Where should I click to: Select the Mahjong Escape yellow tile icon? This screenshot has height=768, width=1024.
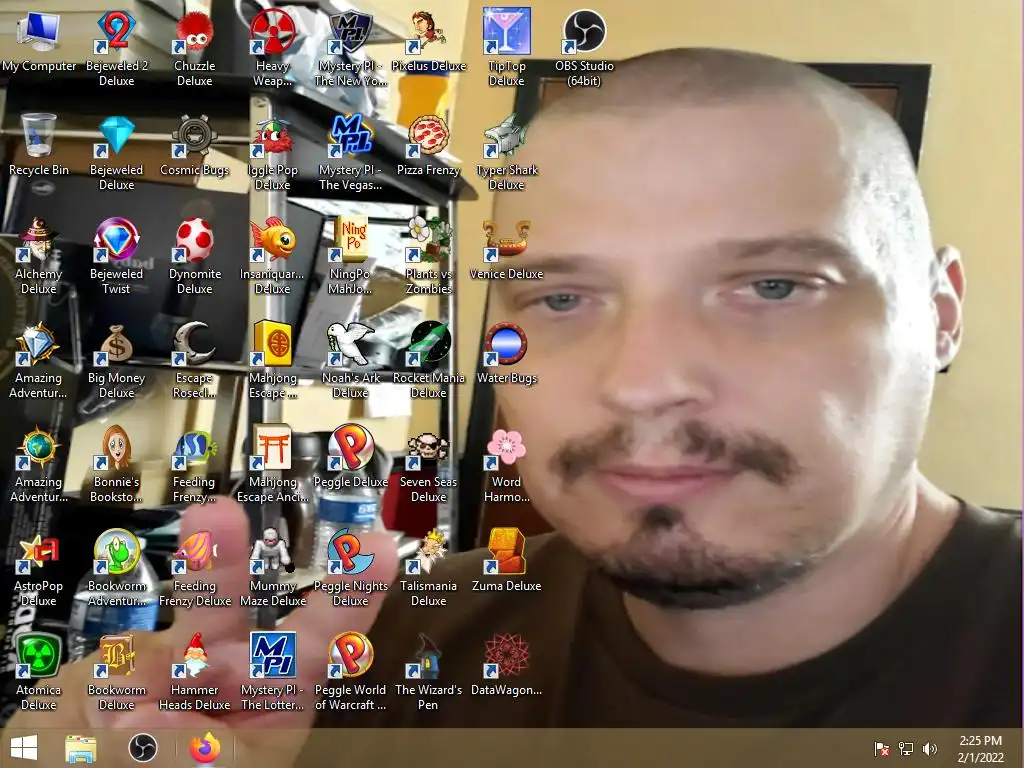click(x=272, y=360)
